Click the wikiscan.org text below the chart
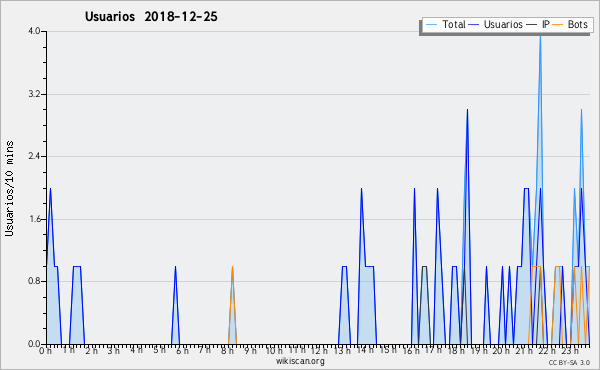This screenshot has width=600, height=370. pos(300,361)
